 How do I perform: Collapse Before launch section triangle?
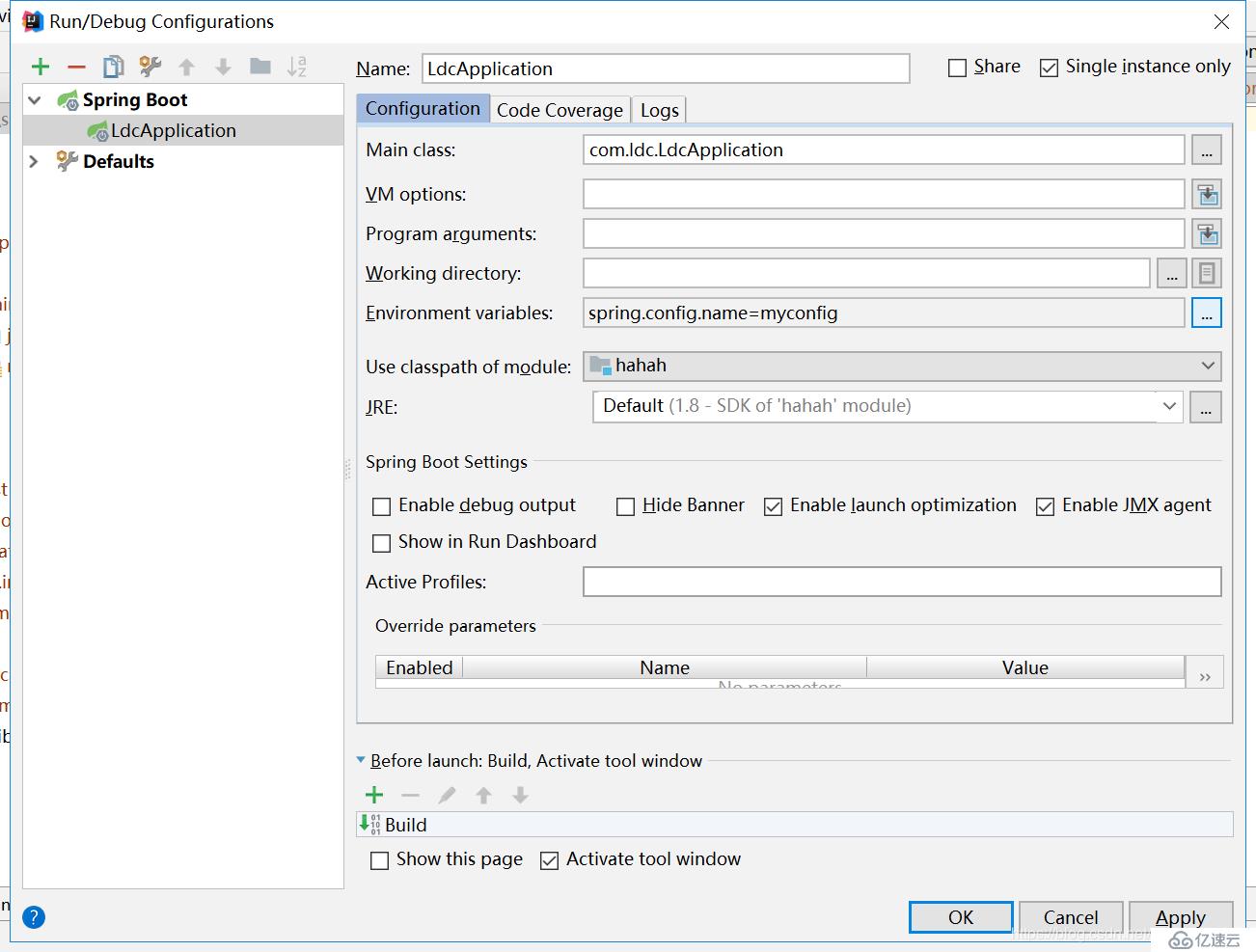[362, 760]
